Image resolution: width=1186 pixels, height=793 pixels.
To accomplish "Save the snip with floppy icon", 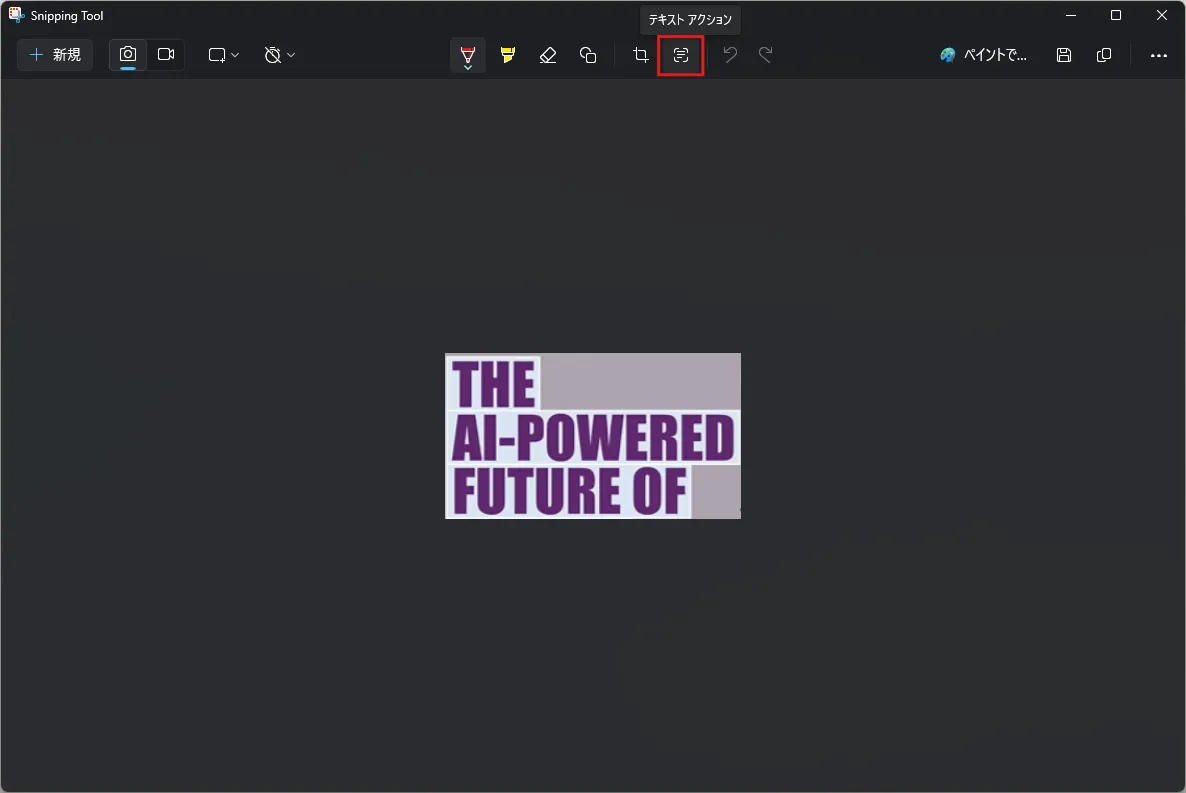I will point(1063,55).
